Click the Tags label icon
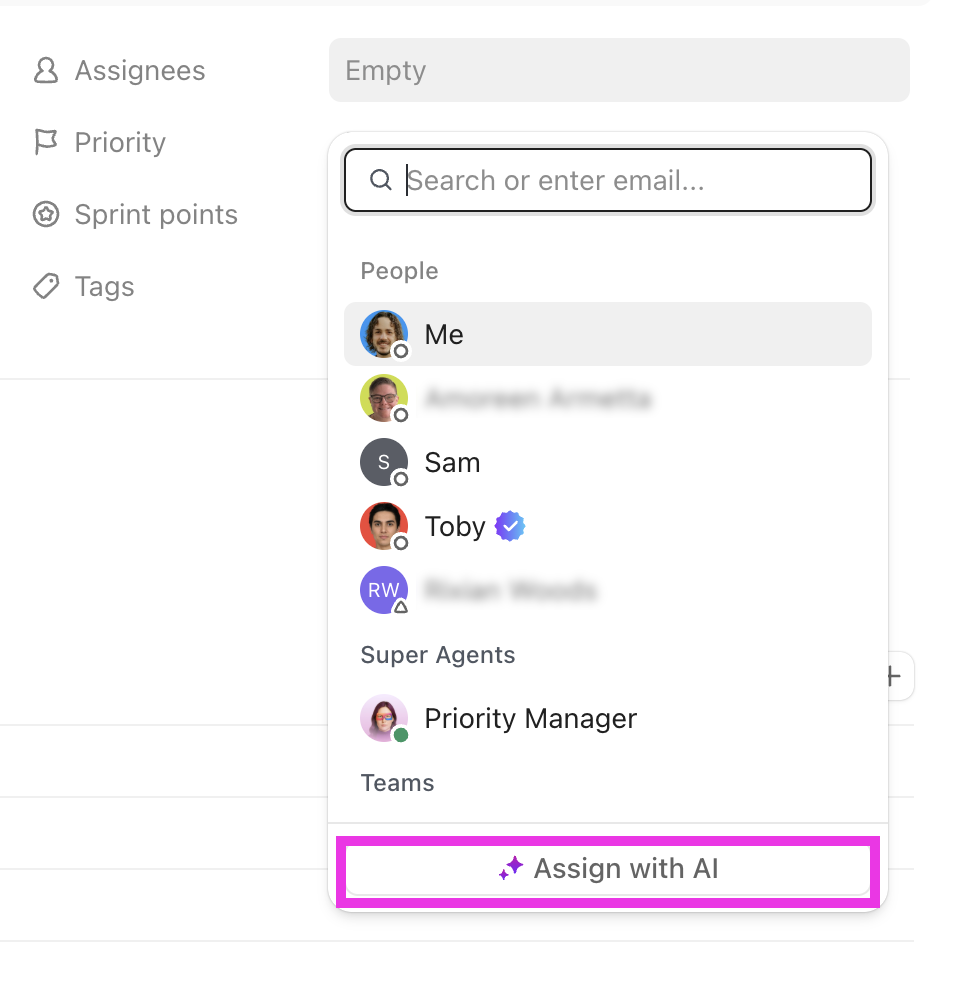The width and height of the screenshot is (958, 994). coord(46,286)
